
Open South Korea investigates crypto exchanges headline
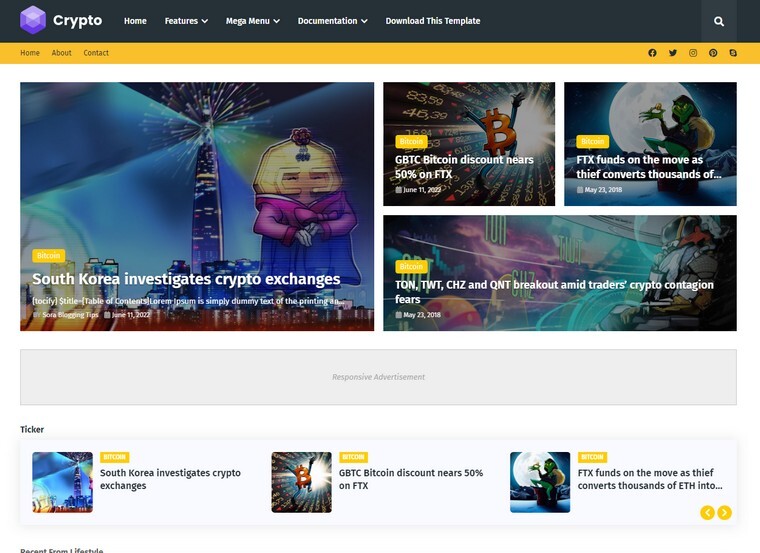point(186,279)
